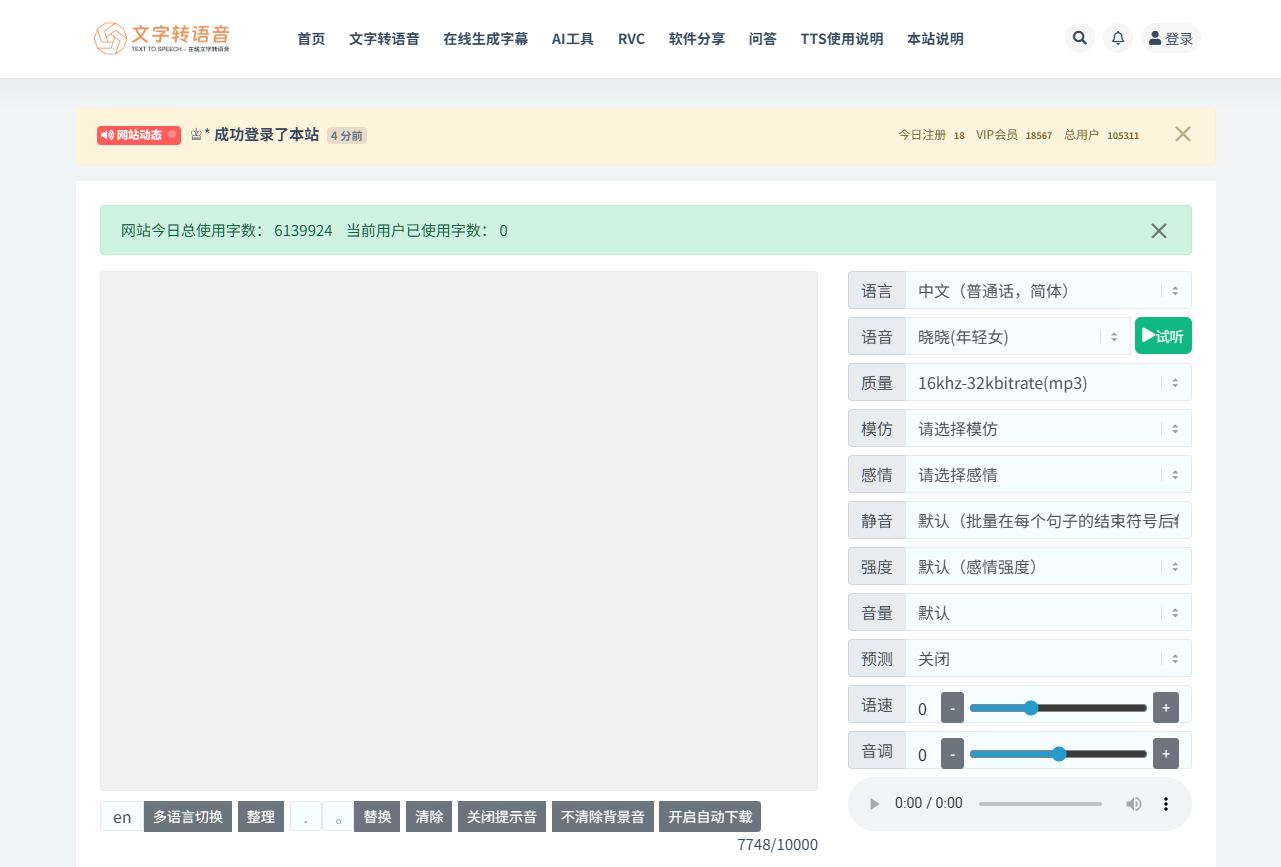The width and height of the screenshot is (1281, 867).
Task: Go to the AI工具 menu item
Action: [572, 39]
